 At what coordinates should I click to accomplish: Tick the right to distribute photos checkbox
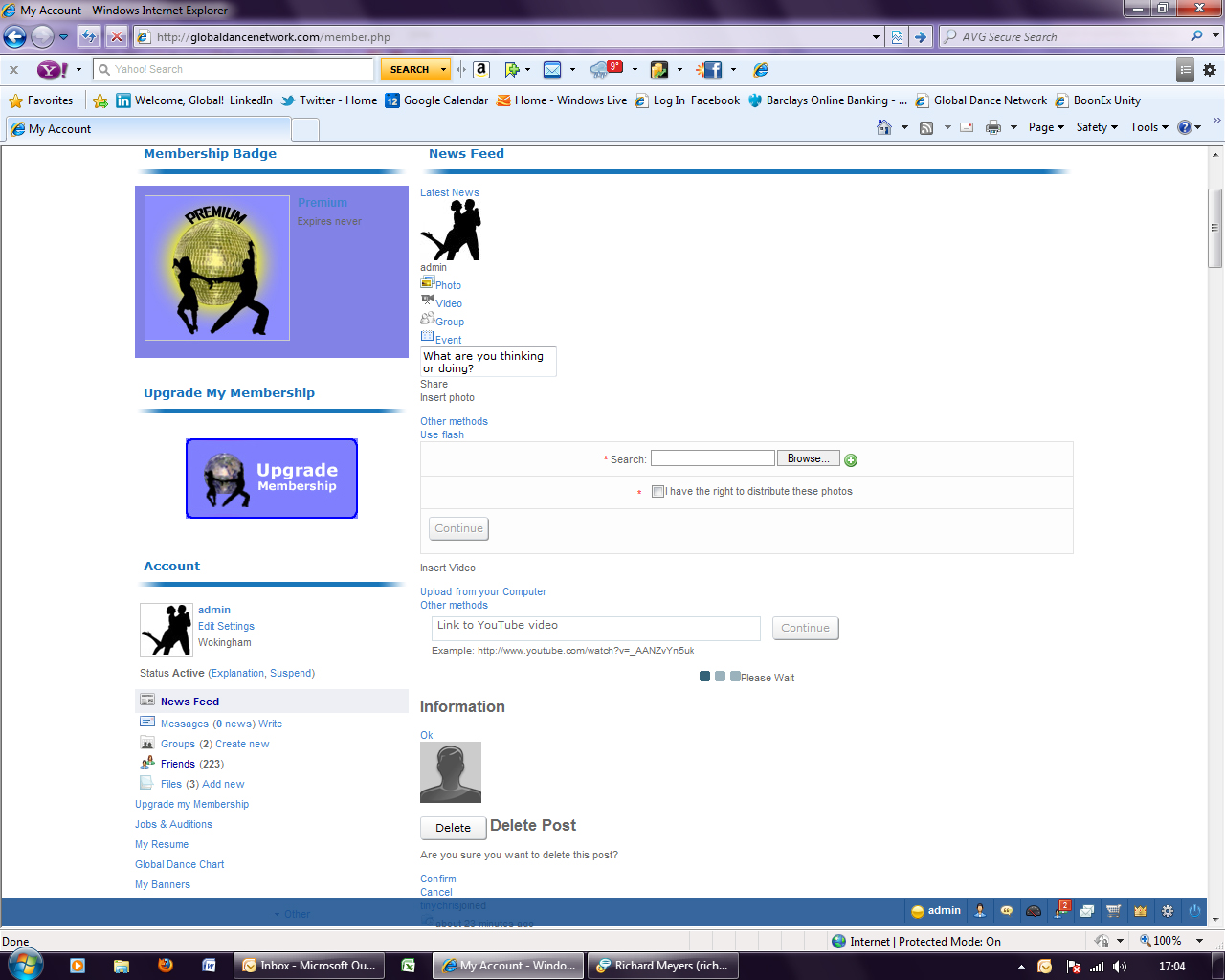[657, 492]
